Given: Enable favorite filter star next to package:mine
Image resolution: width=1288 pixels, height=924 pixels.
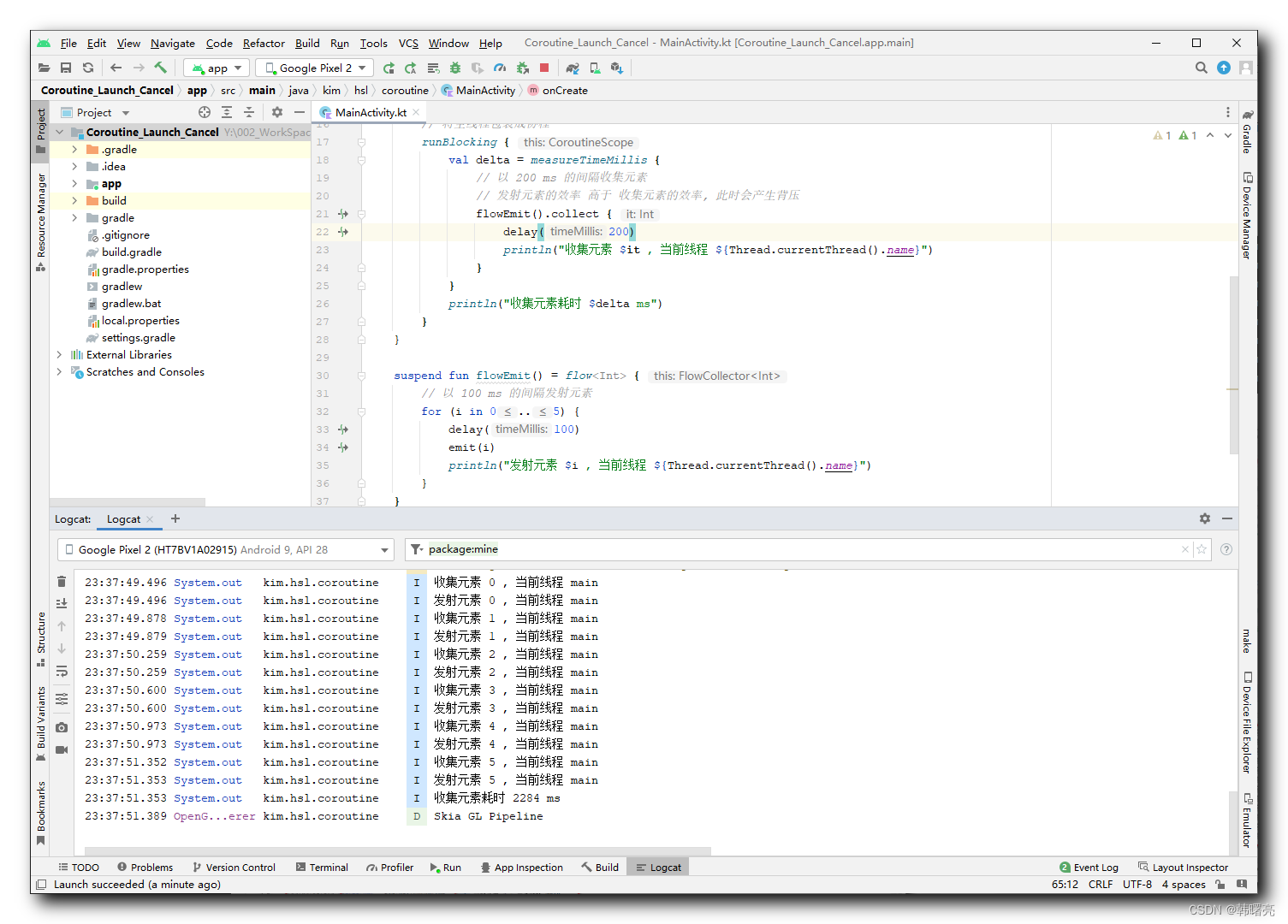Looking at the screenshot, I should click(1202, 549).
